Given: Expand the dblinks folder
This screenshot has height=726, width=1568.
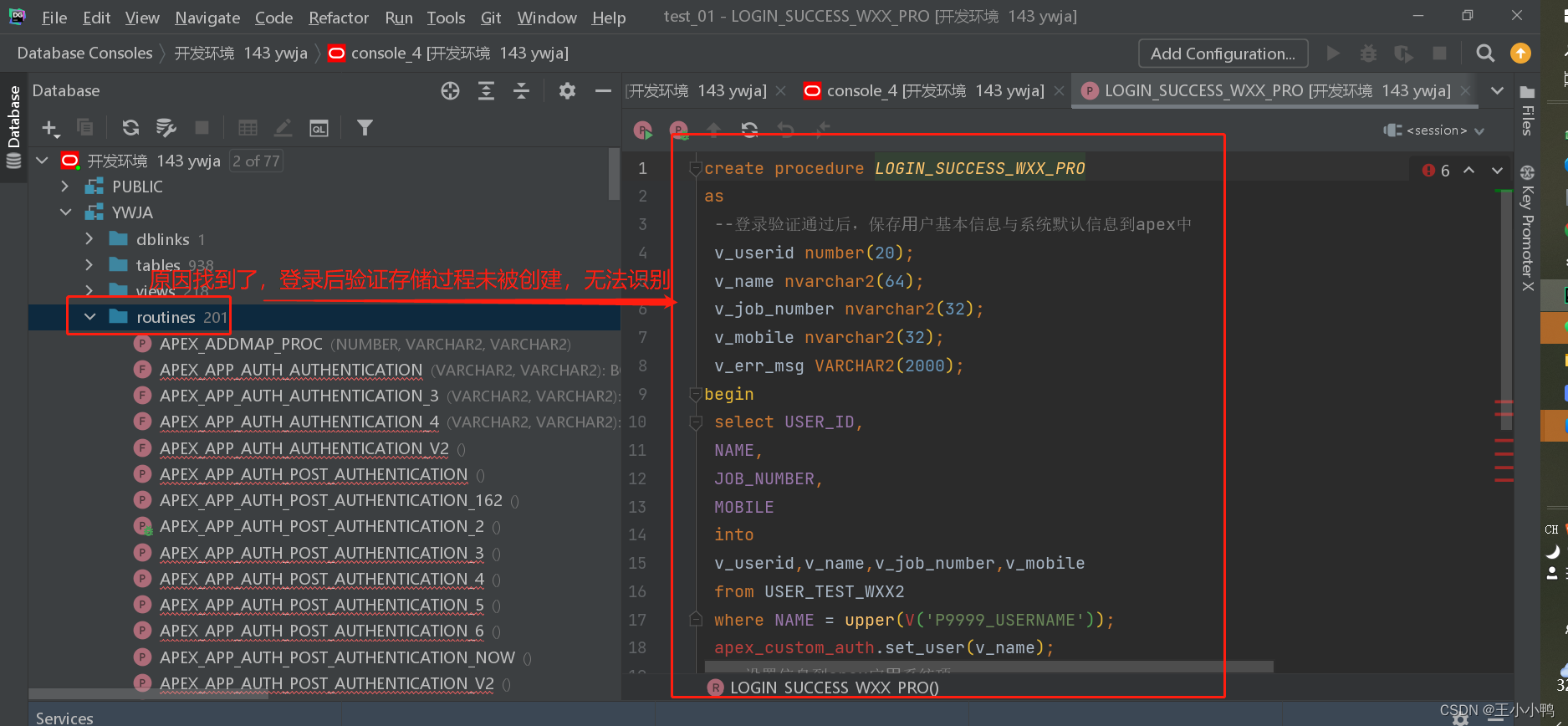Looking at the screenshot, I should 89,239.
